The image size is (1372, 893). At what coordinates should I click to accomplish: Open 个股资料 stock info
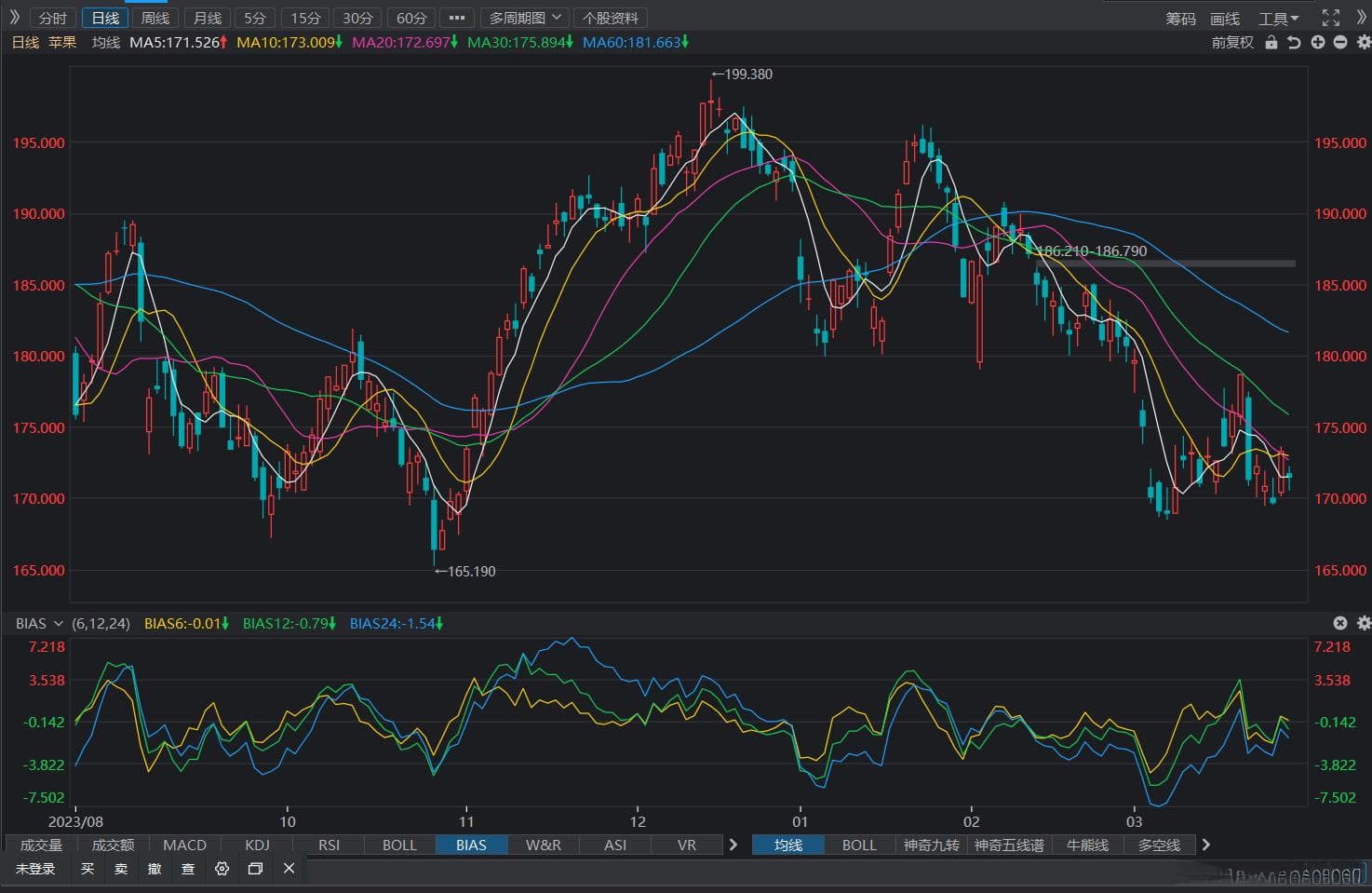[x=611, y=18]
